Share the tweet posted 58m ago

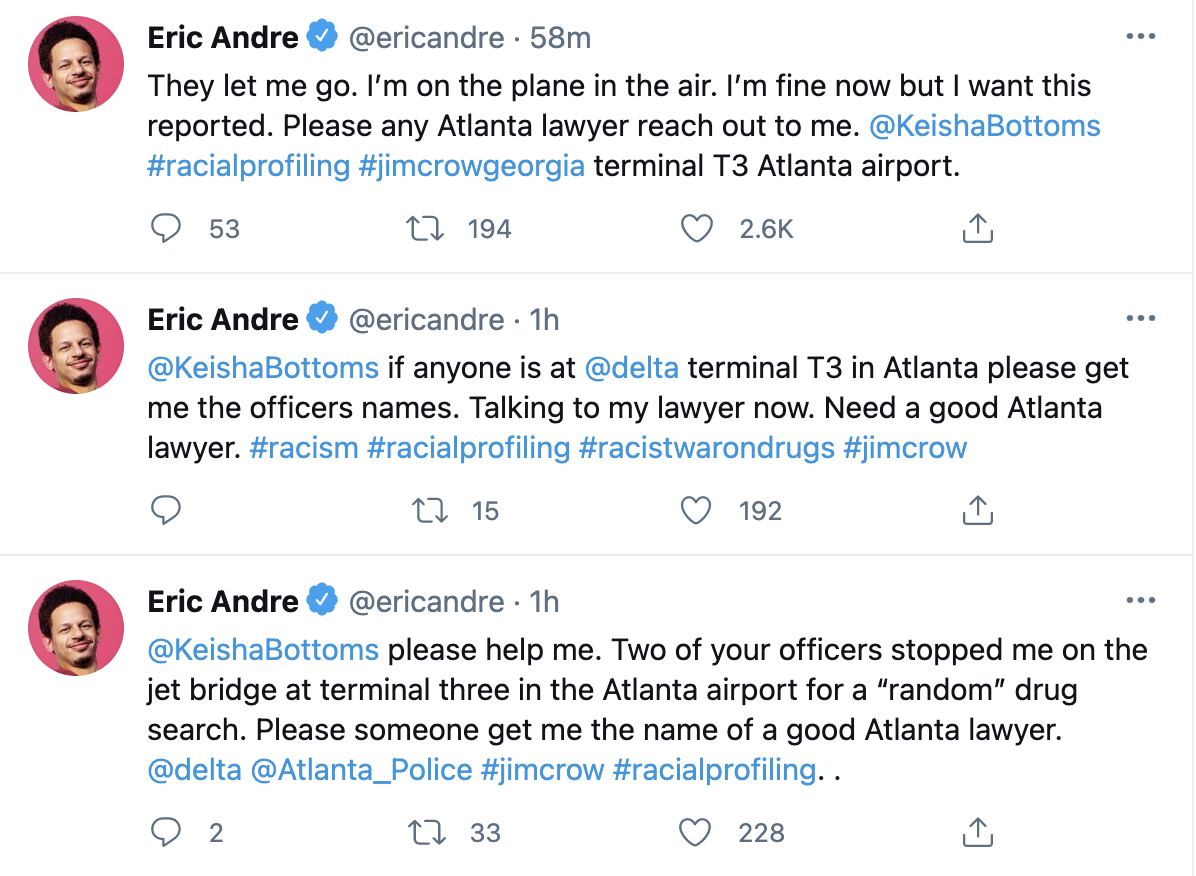click(x=976, y=229)
